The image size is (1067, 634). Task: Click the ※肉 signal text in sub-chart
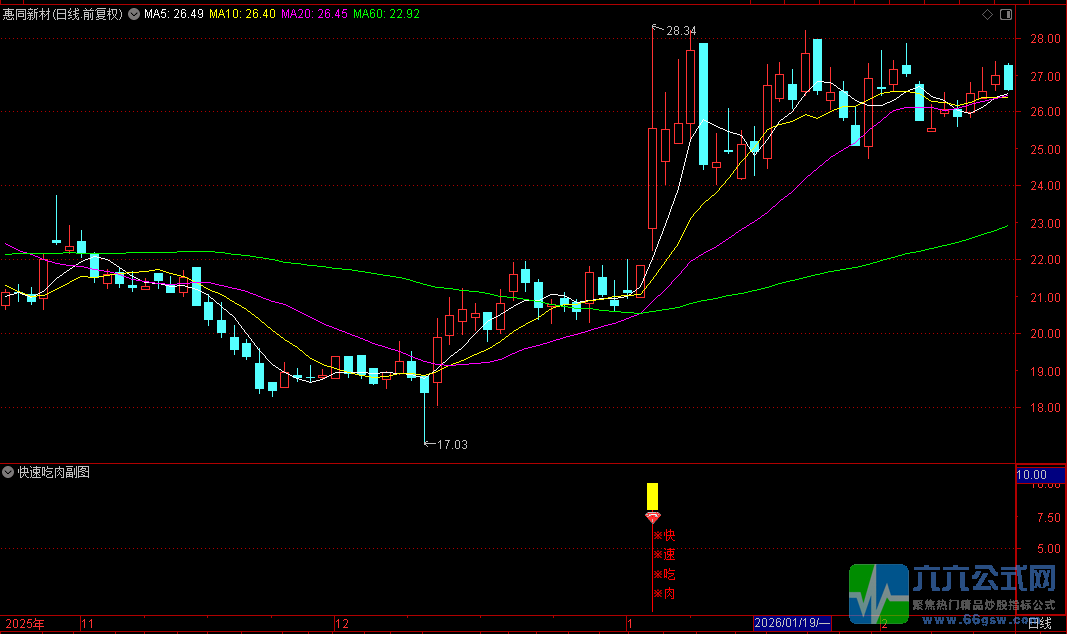click(x=664, y=594)
